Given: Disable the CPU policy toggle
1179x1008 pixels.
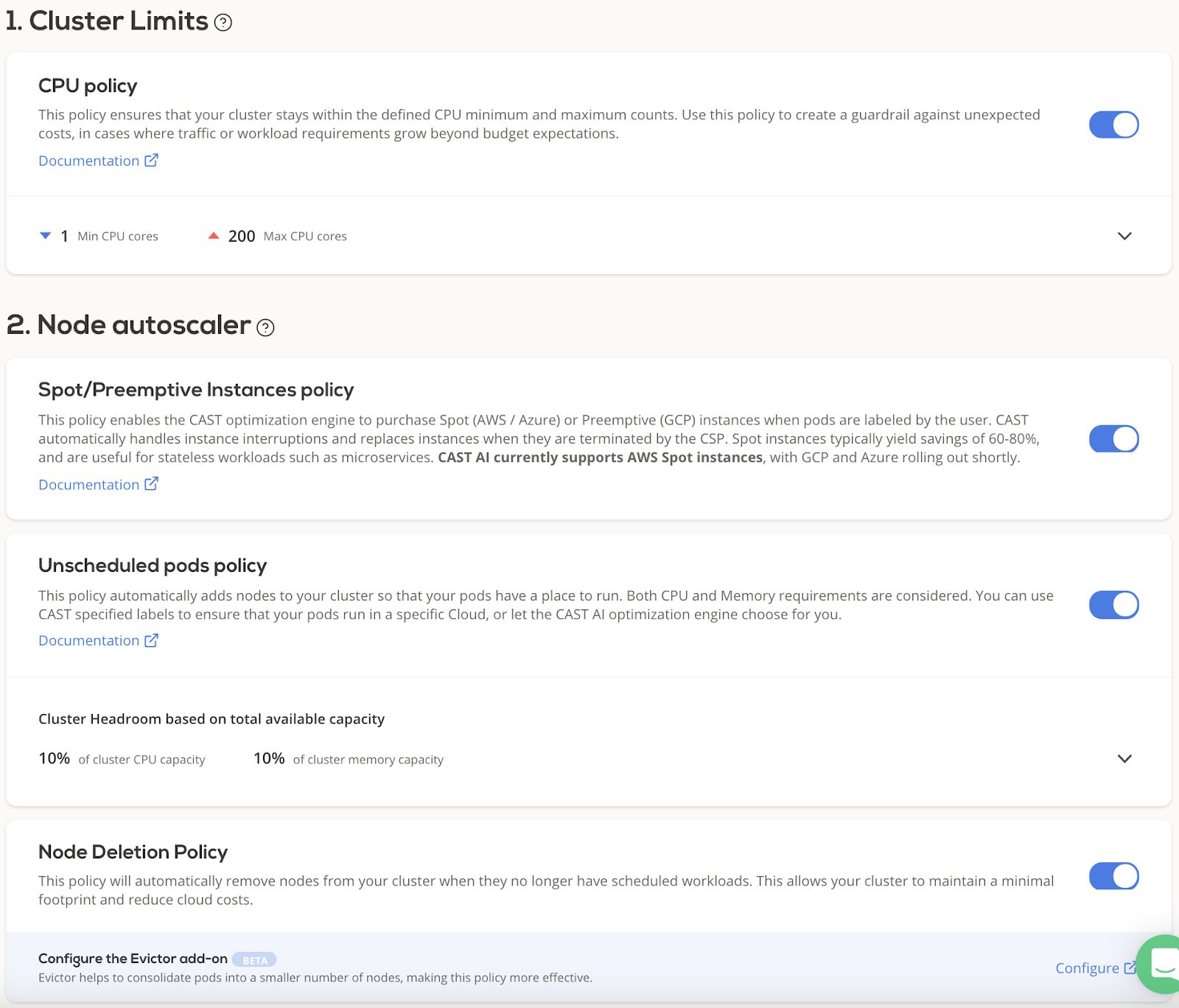Looking at the screenshot, I should tap(1113, 125).
